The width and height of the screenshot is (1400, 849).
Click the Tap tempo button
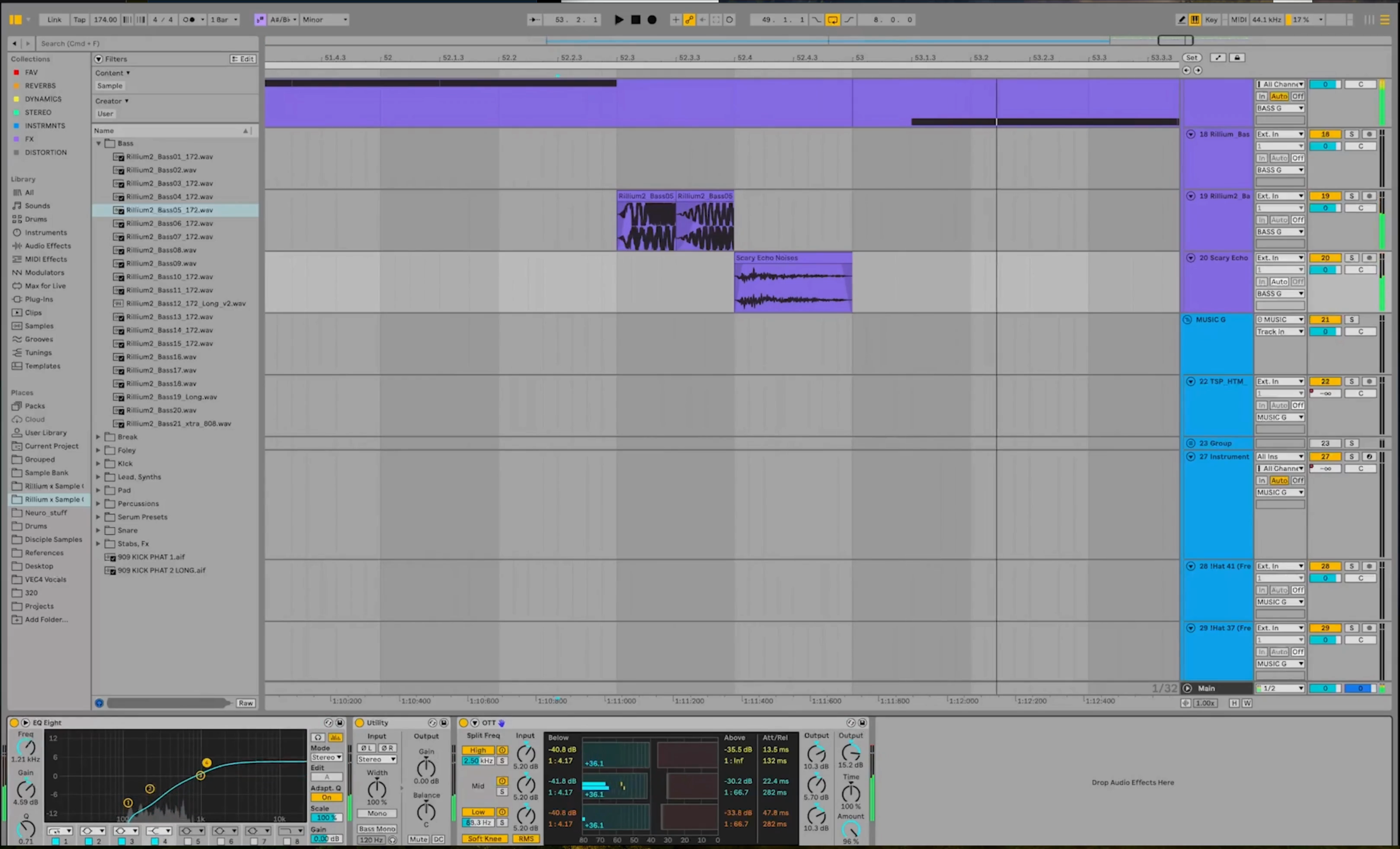click(x=80, y=19)
